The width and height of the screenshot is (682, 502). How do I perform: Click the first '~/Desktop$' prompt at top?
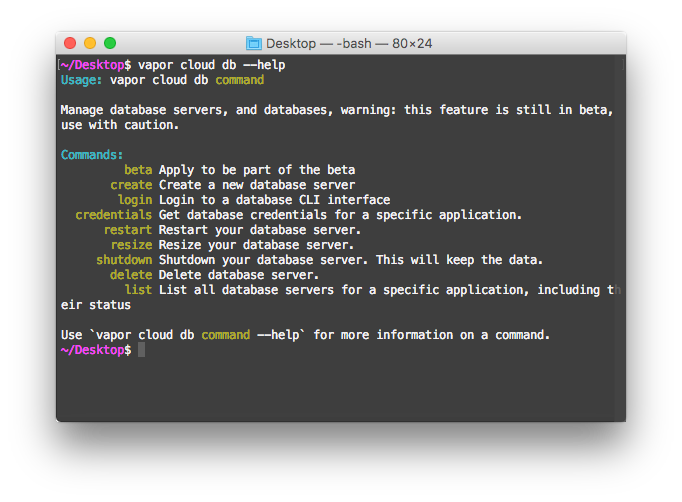point(96,65)
